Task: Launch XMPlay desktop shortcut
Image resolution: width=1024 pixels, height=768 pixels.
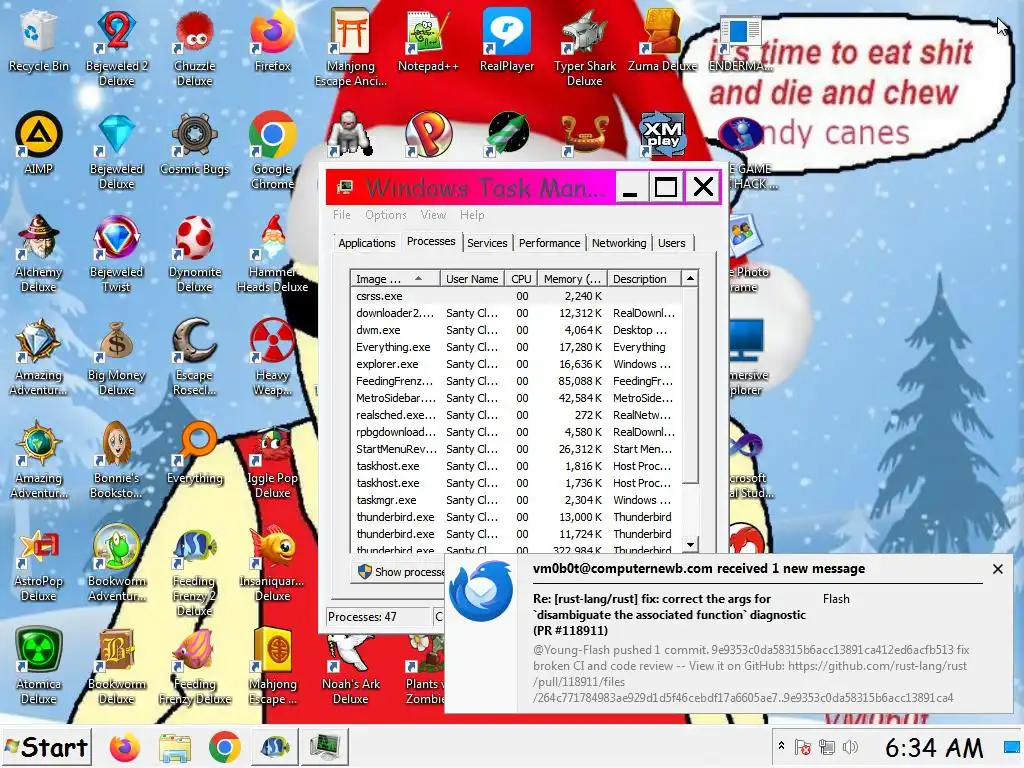Action: (x=662, y=135)
